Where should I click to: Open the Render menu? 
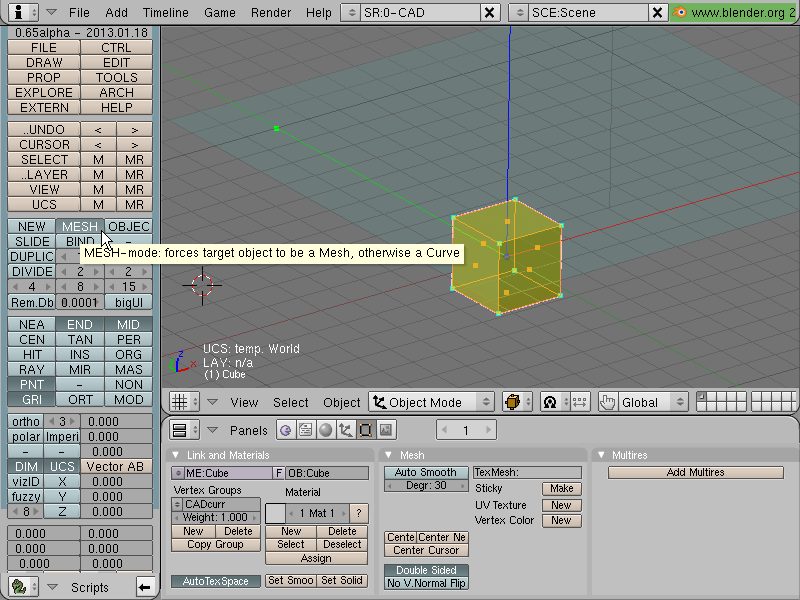[x=270, y=12]
